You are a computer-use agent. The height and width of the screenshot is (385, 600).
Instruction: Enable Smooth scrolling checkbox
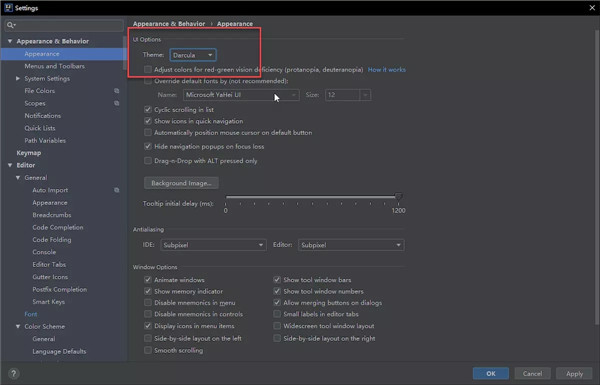(148, 350)
